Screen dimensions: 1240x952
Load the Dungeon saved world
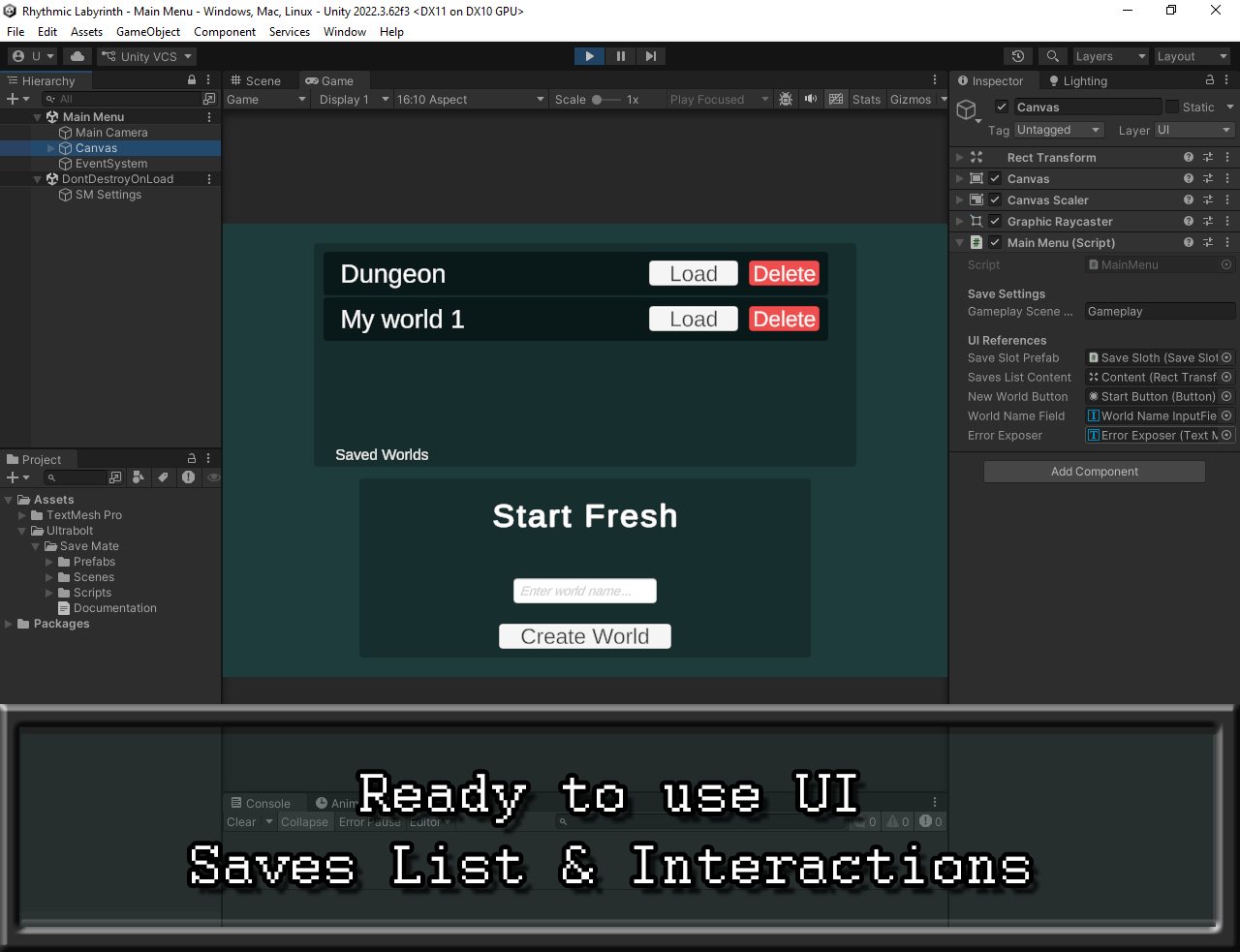click(x=694, y=274)
